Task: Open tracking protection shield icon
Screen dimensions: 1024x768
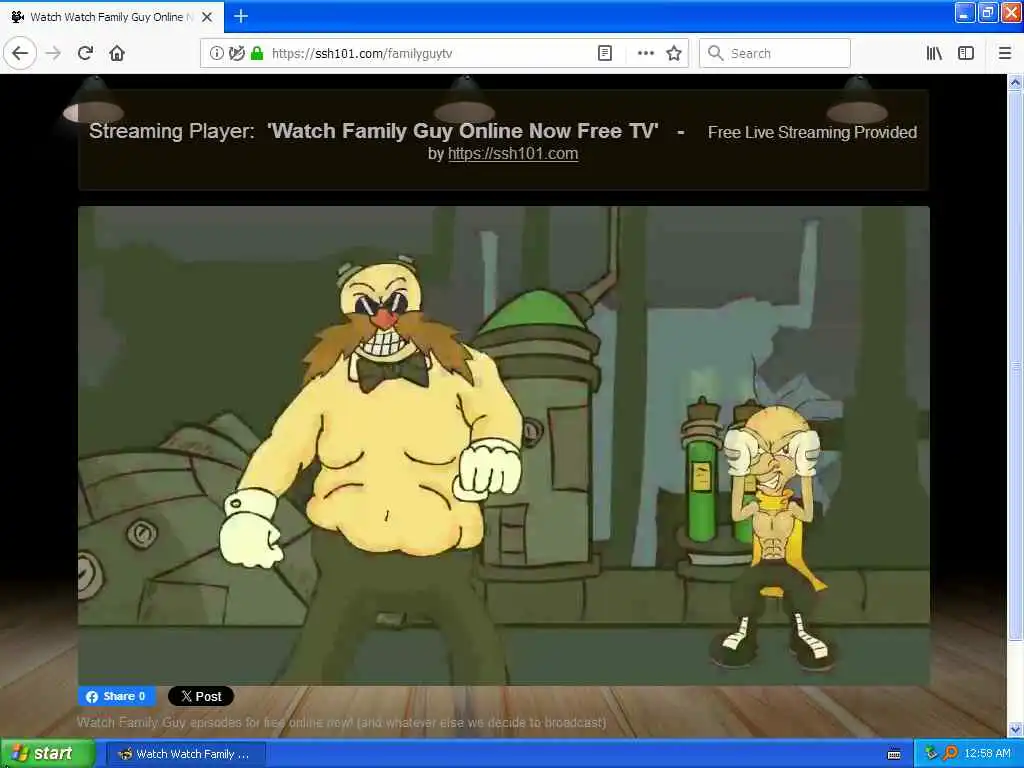Action: (236, 53)
